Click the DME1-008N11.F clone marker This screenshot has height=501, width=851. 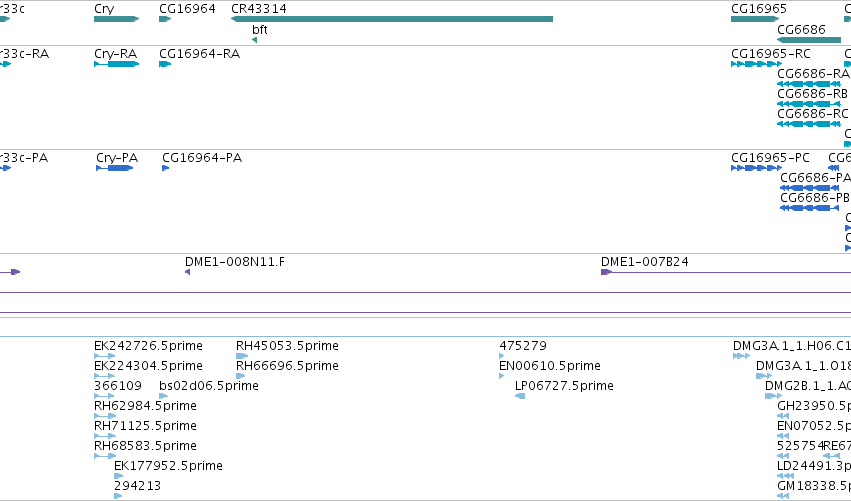pos(187,272)
